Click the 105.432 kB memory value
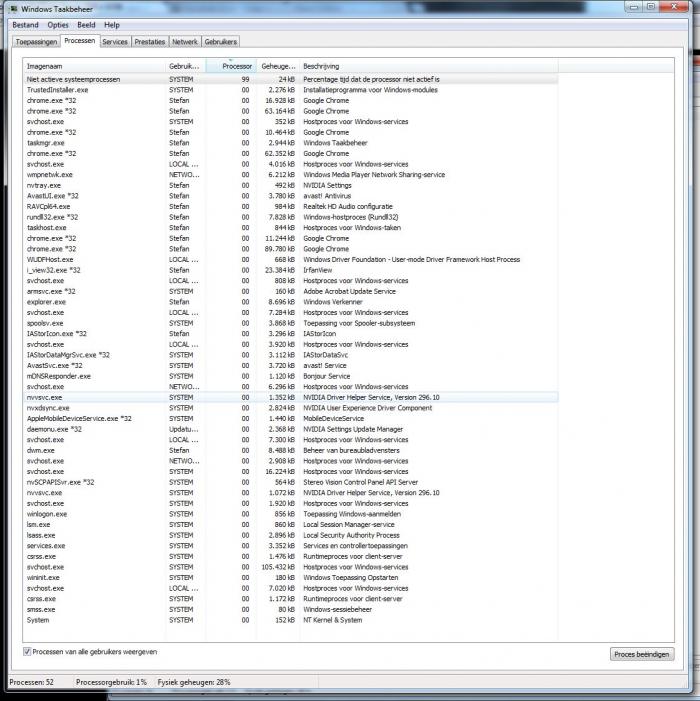This screenshot has height=701, width=700. pos(278,567)
